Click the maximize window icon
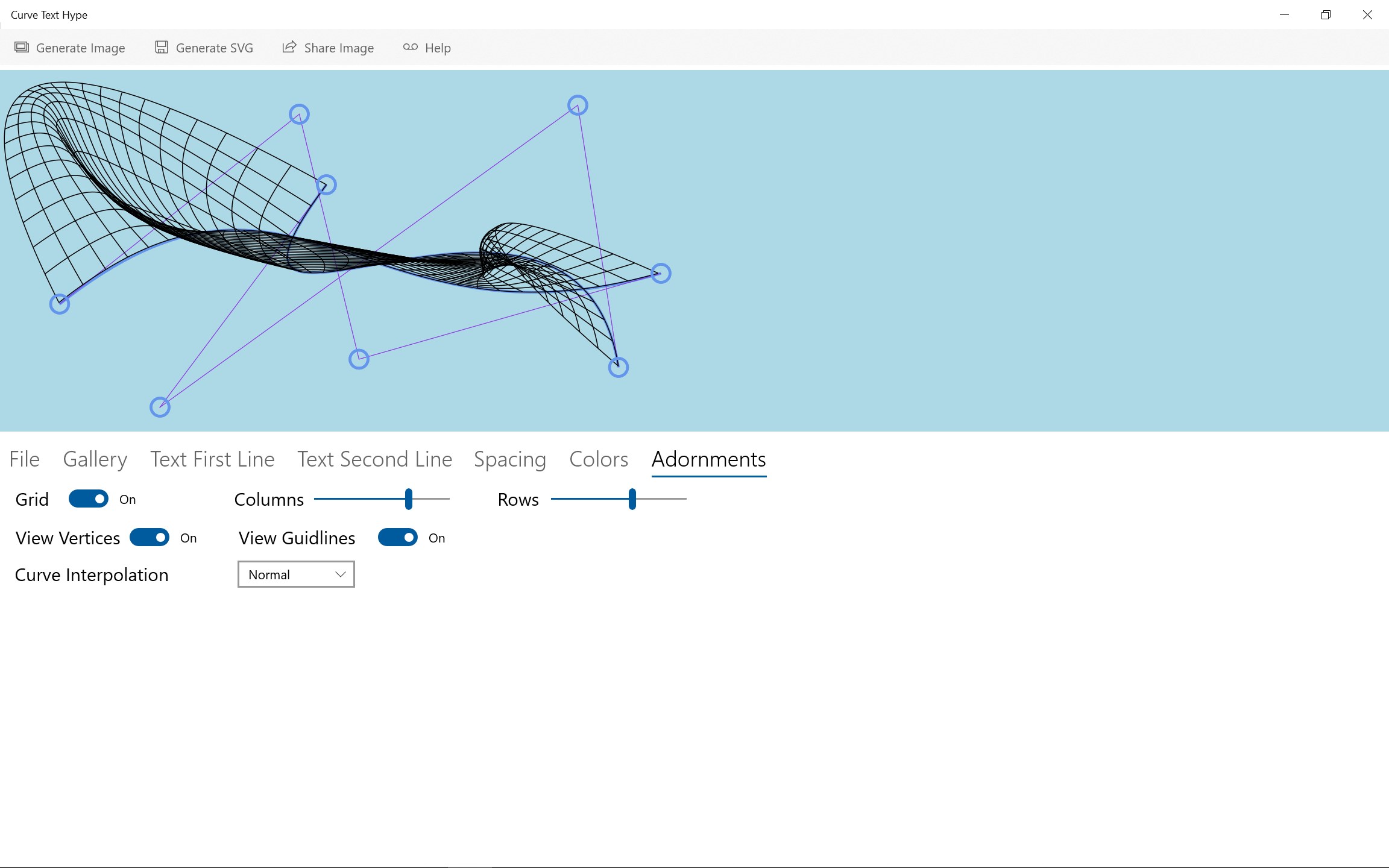The width and height of the screenshot is (1389, 868). pos(1325,15)
